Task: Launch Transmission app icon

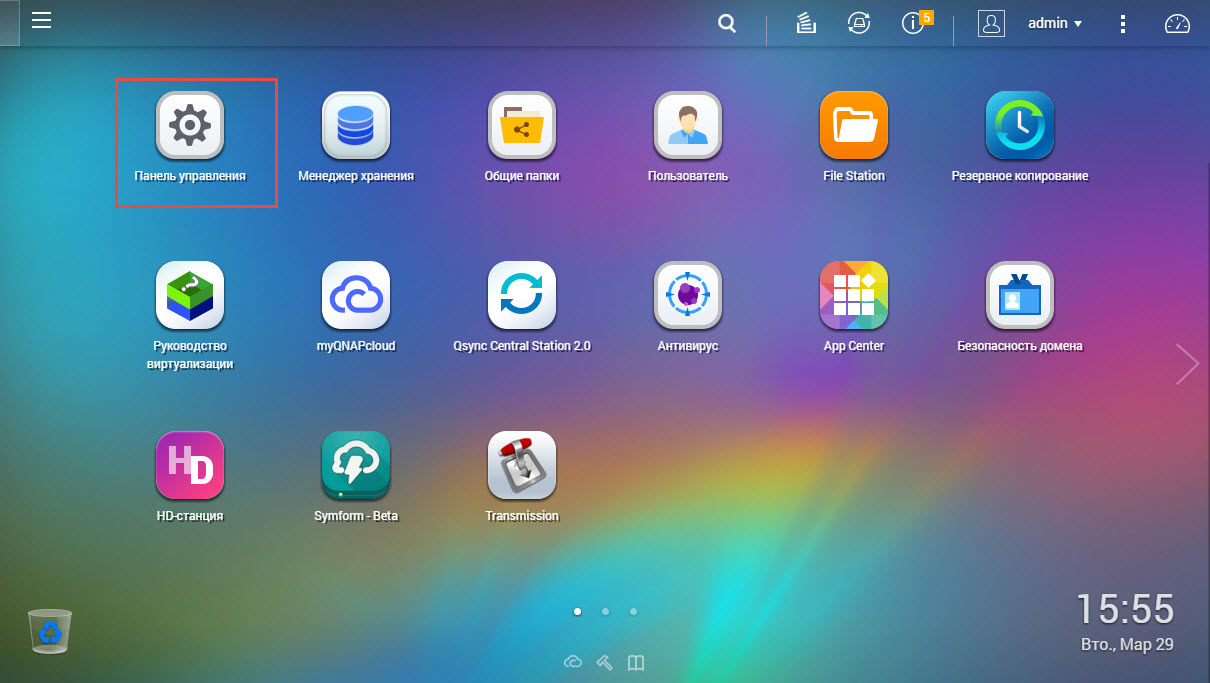Action: pyautogui.click(x=522, y=465)
